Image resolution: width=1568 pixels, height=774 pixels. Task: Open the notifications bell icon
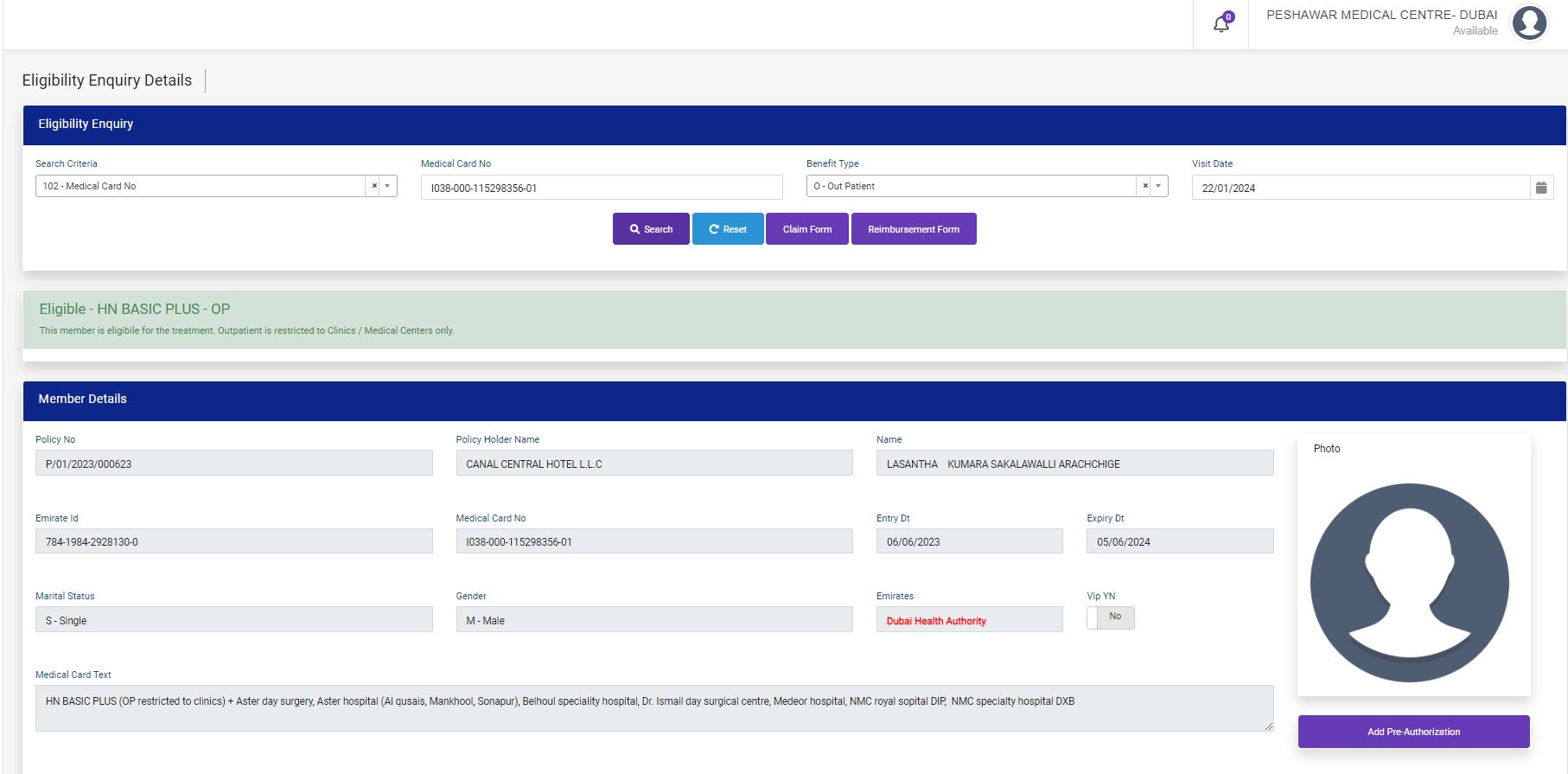click(1221, 24)
